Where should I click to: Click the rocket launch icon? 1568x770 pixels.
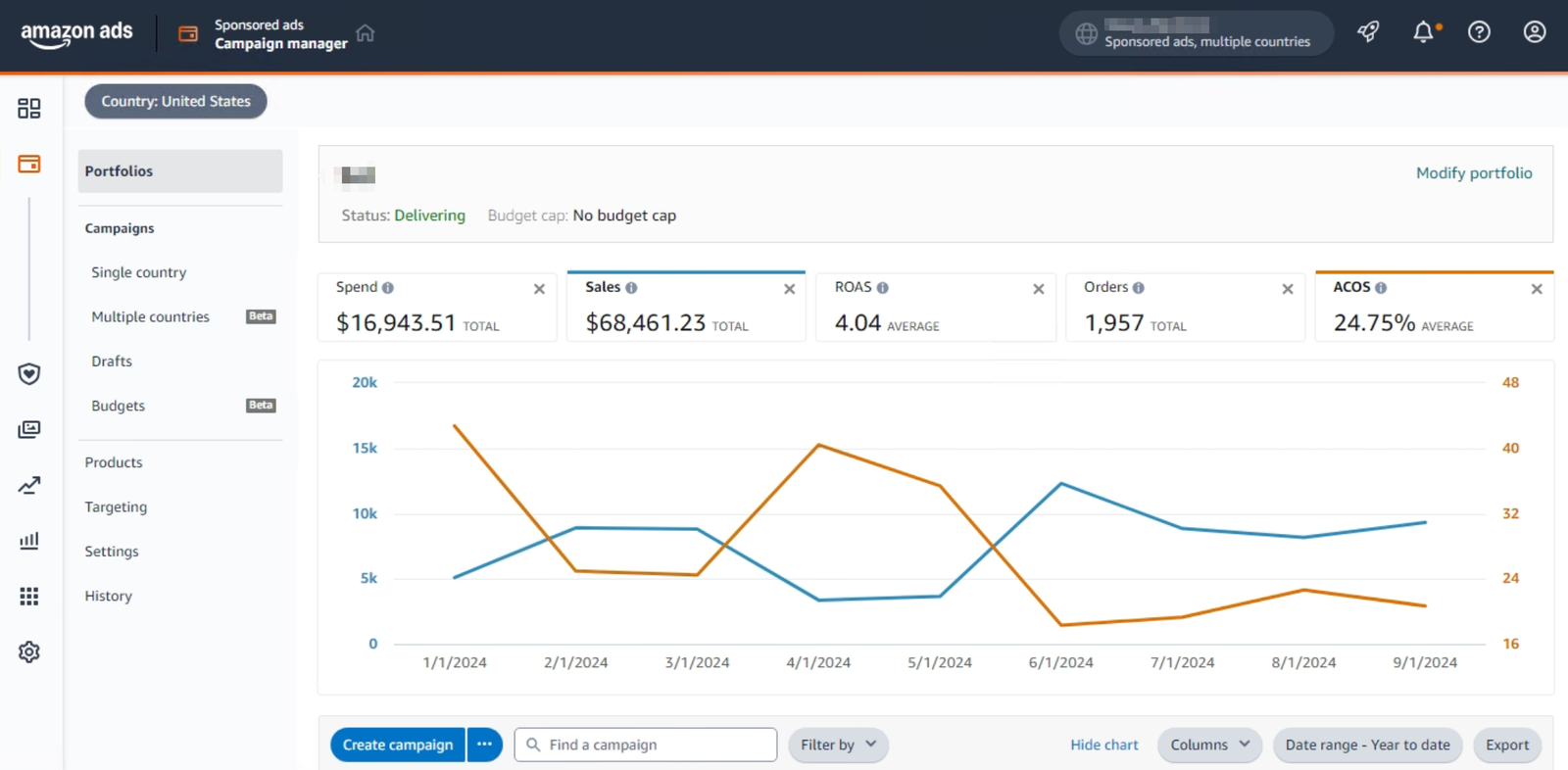(1368, 32)
